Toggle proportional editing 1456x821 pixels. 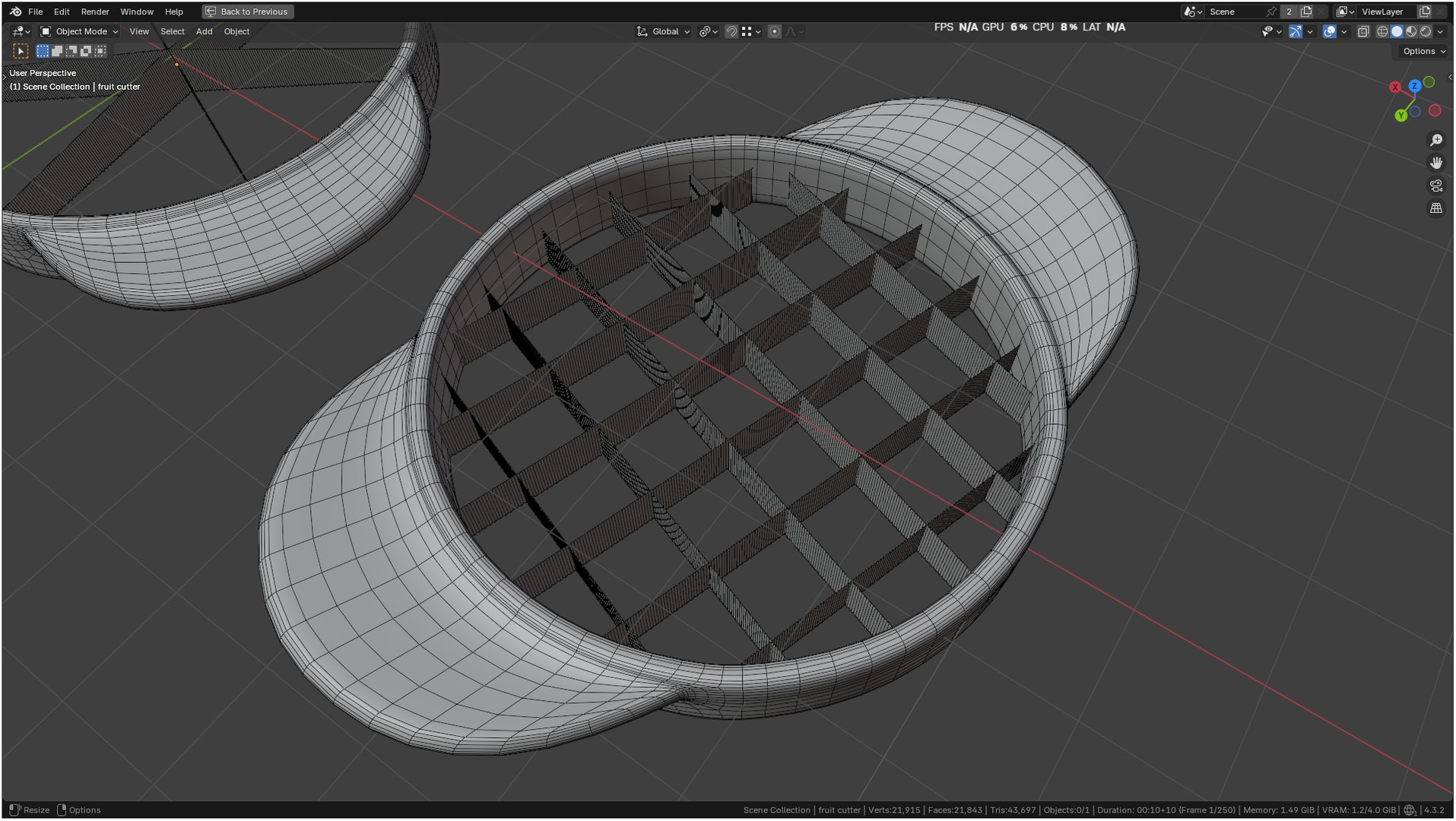pyautogui.click(x=774, y=31)
